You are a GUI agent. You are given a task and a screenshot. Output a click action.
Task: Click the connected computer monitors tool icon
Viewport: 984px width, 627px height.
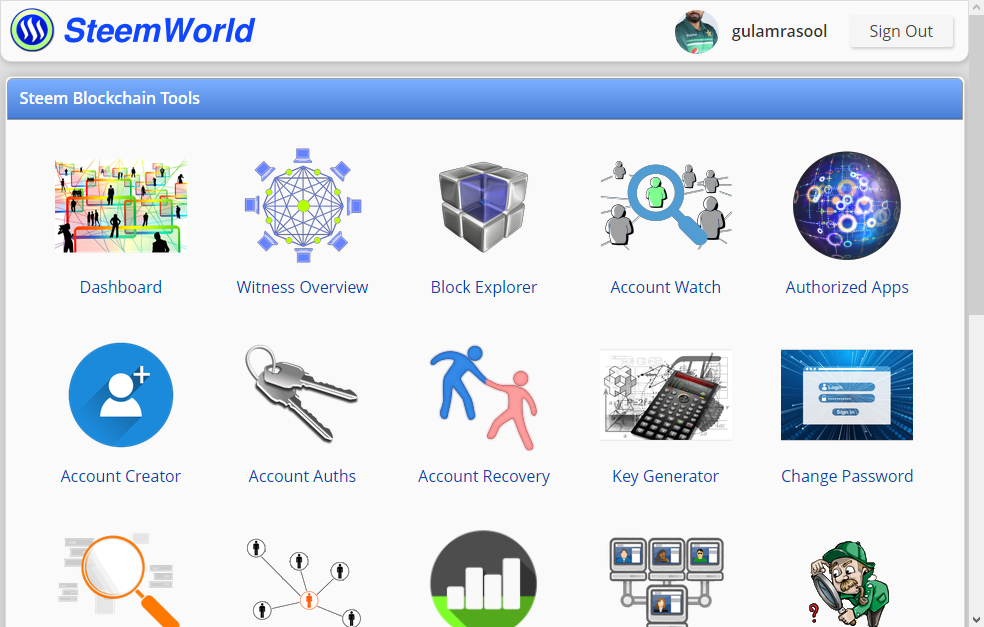point(666,582)
